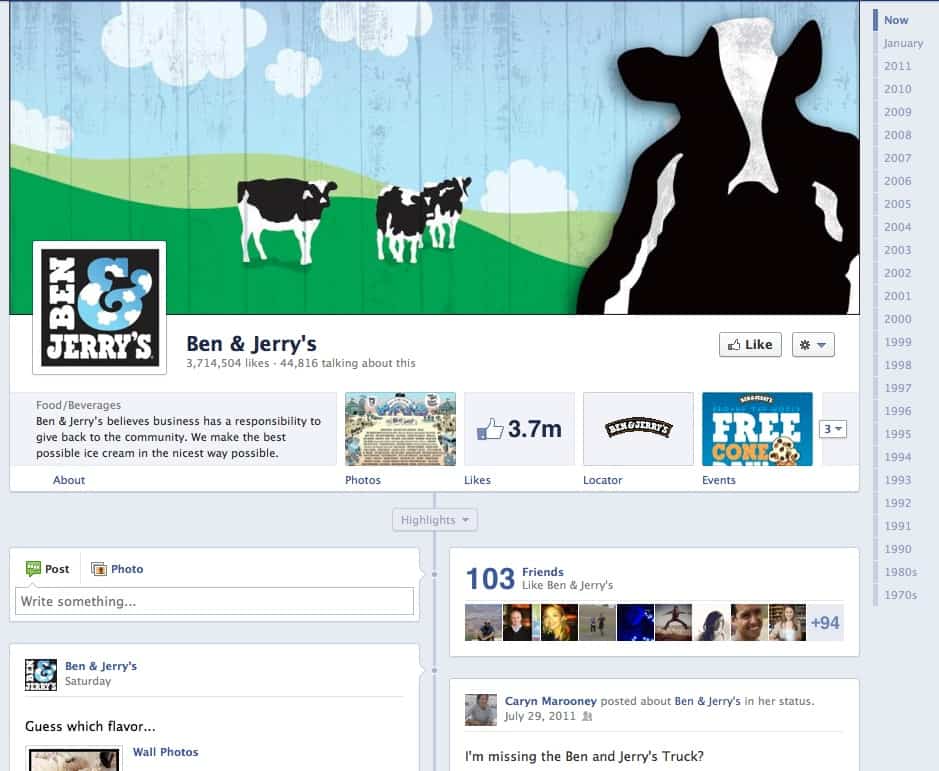
Task: Click the About link
Action: (x=69, y=480)
